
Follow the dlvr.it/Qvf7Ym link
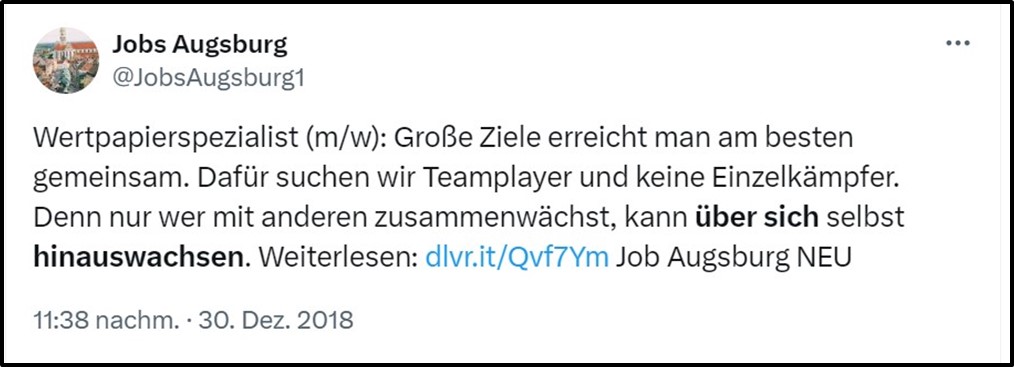517,257
